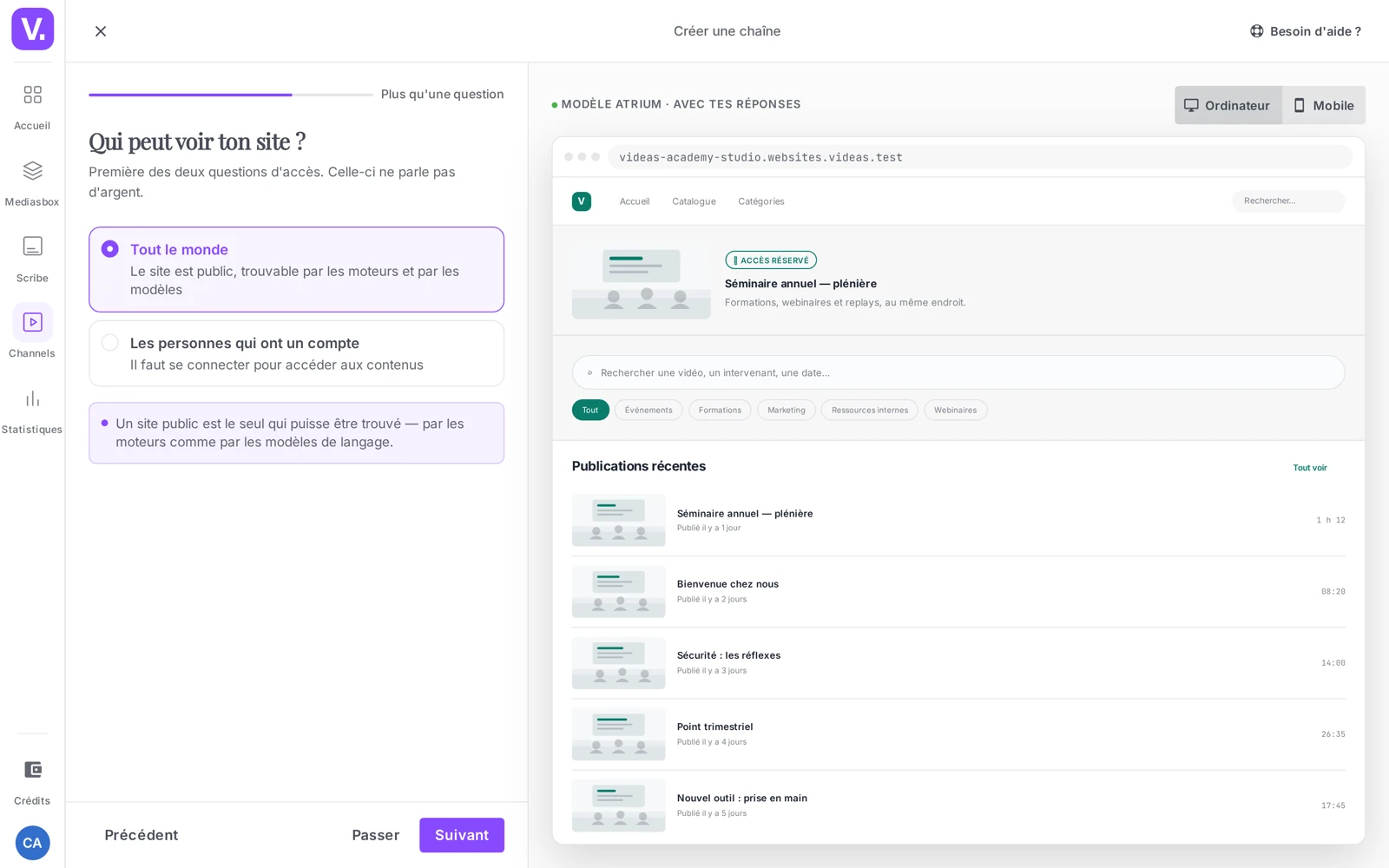
Task: Open Bienvenue chez nous video thumbnail
Action: click(619, 592)
